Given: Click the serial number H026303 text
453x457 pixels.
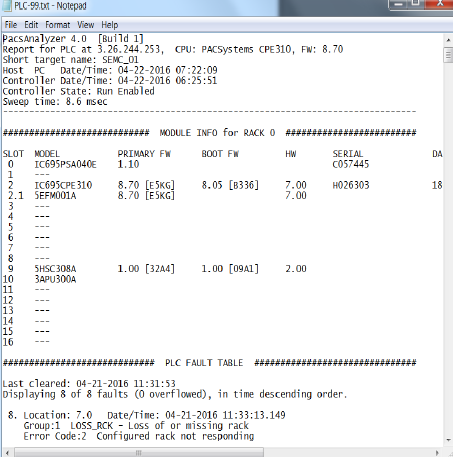Looking at the screenshot, I should (351, 185).
